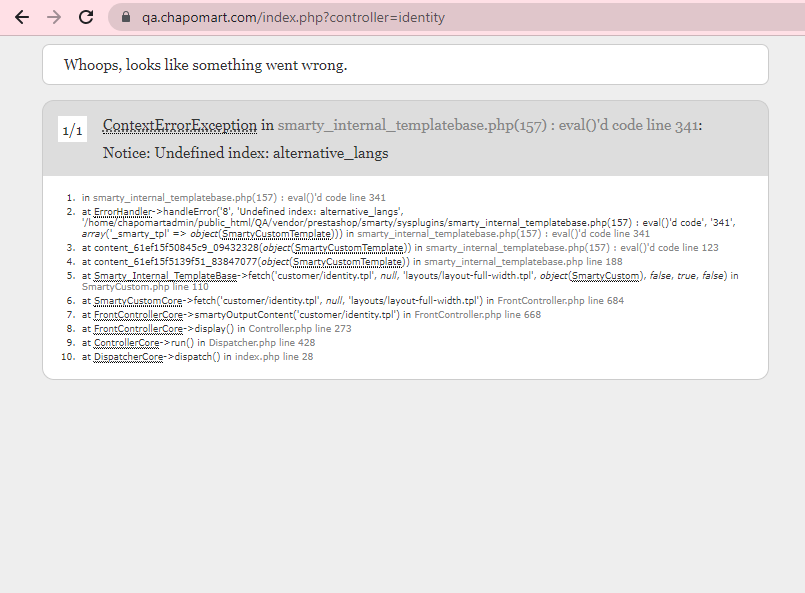Click the '/home/chapomartadmin/public_html/QA/vendor' path text
The height and width of the screenshot is (593, 805).
point(194,223)
